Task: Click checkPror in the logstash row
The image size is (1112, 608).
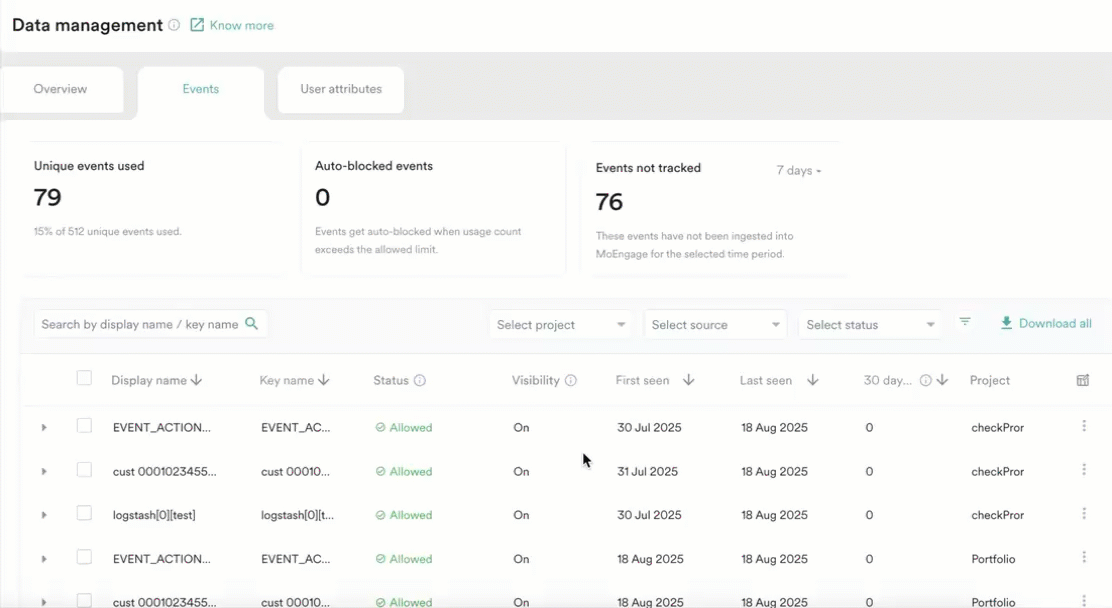Action: [998, 515]
